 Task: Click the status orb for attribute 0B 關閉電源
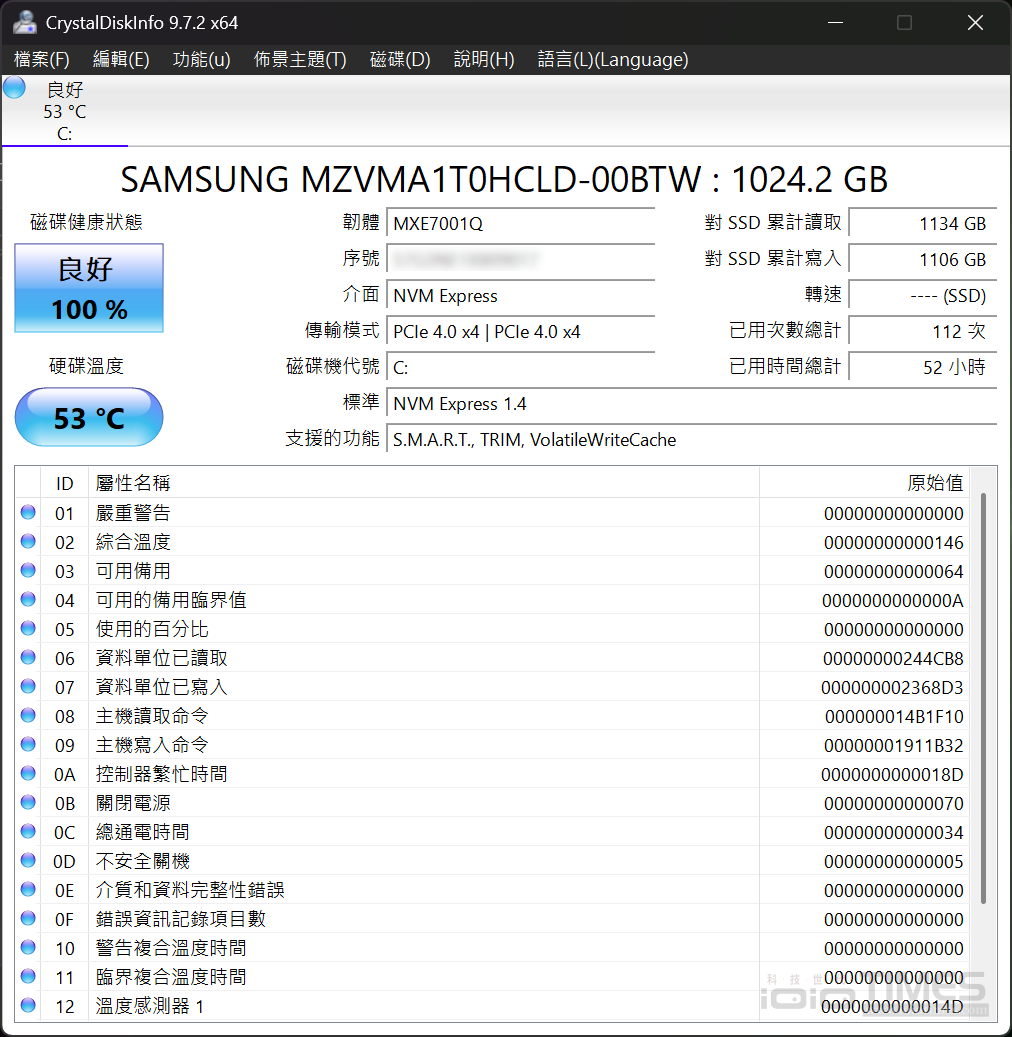[x=28, y=802]
